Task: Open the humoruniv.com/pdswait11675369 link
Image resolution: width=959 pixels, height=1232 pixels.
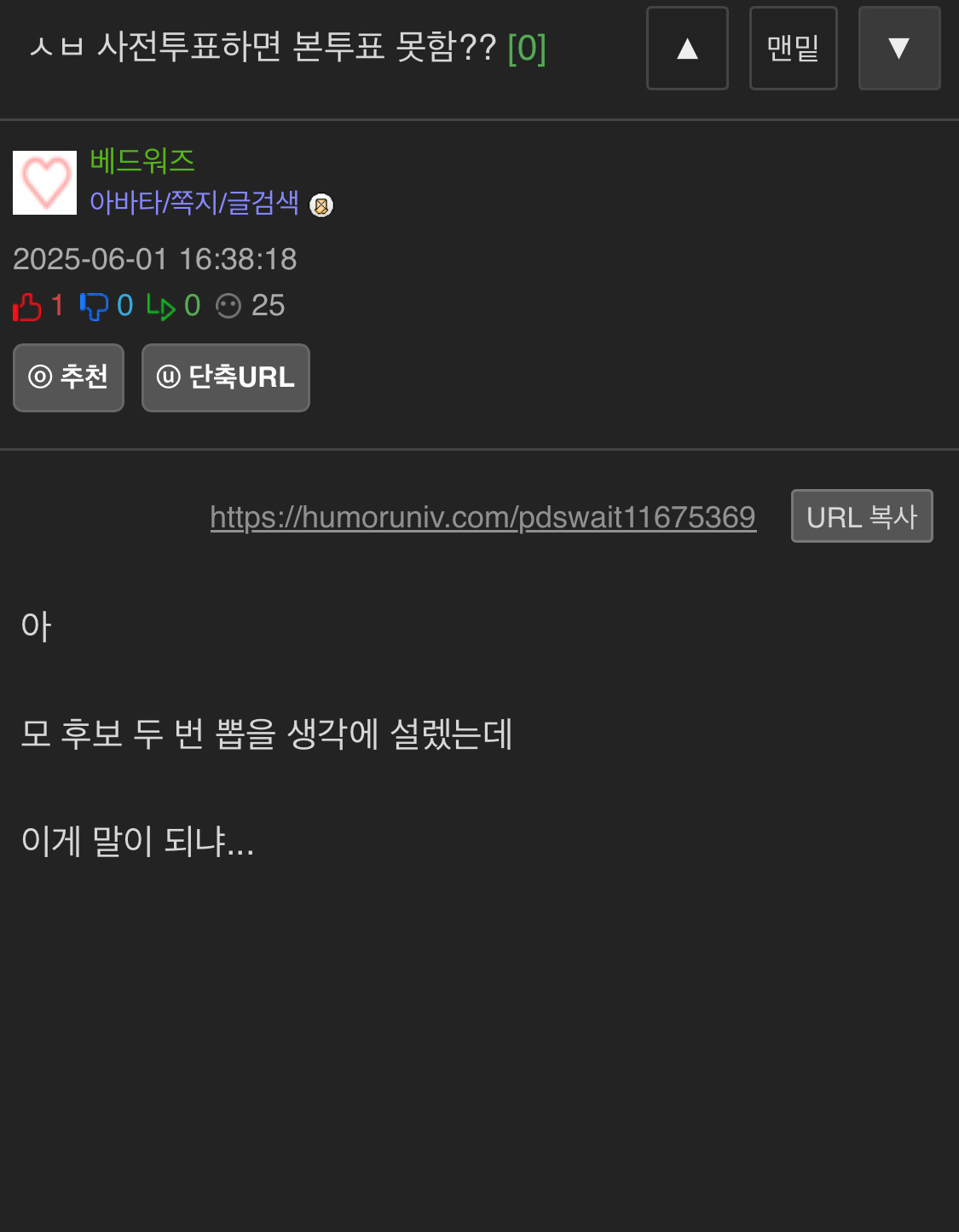Action: coord(483,517)
